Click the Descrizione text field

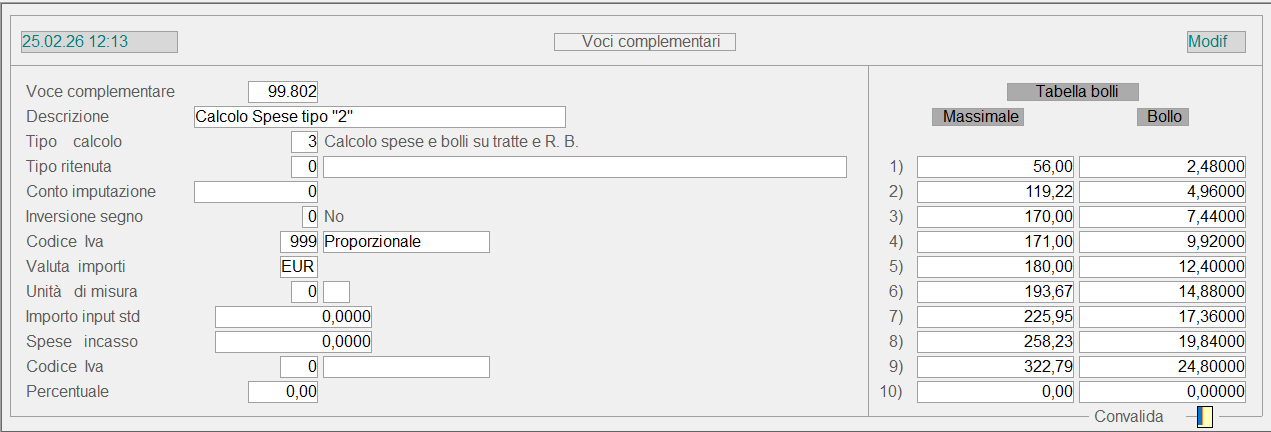pyautogui.click(x=379, y=117)
